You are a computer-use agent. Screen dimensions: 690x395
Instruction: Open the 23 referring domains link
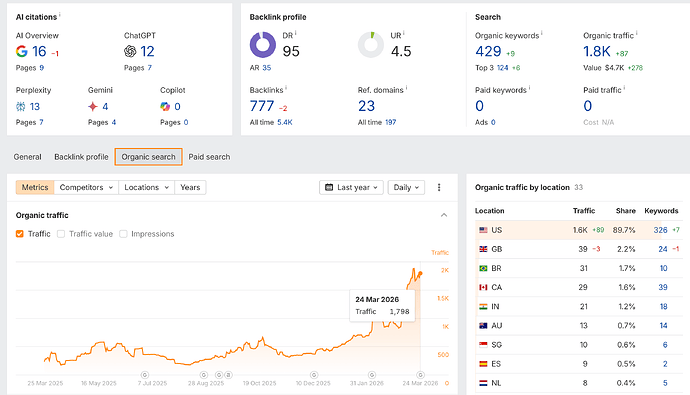point(366,106)
